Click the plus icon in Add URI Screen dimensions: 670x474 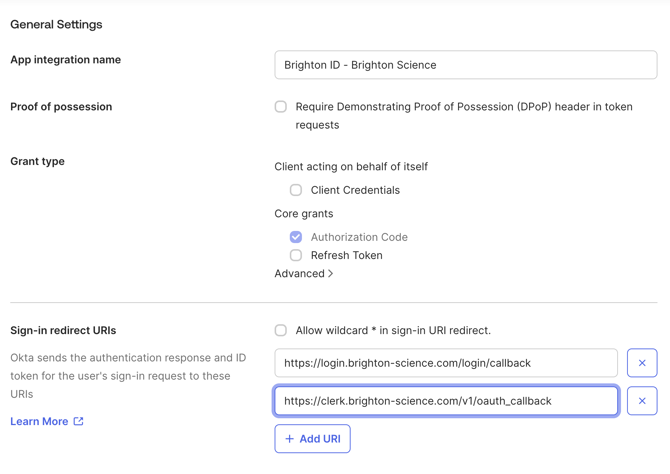(290, 439)
